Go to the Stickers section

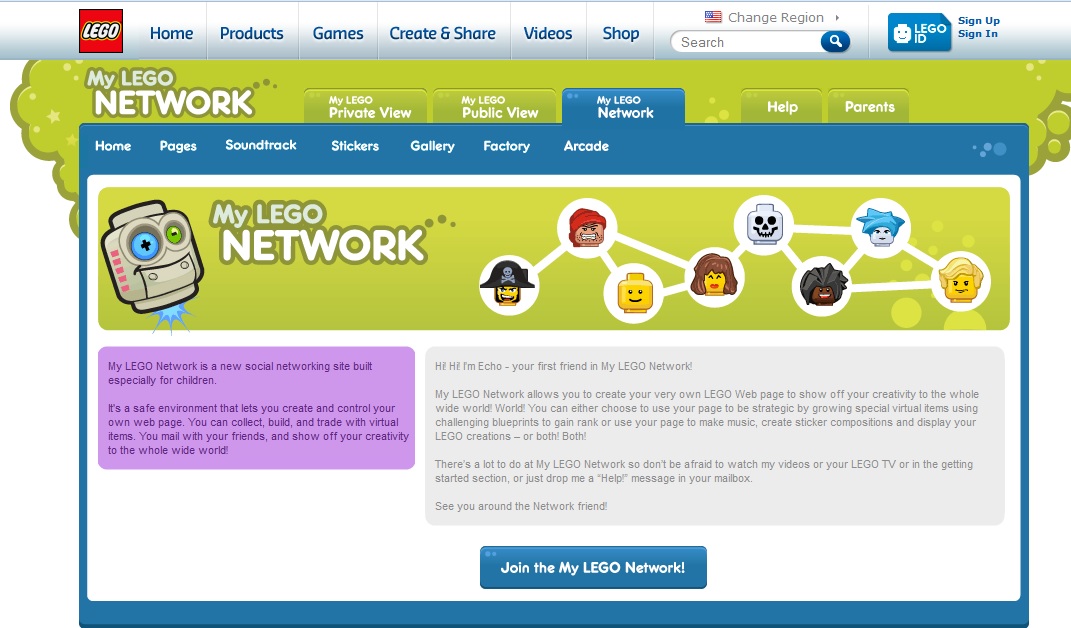(x=355, y=146)
